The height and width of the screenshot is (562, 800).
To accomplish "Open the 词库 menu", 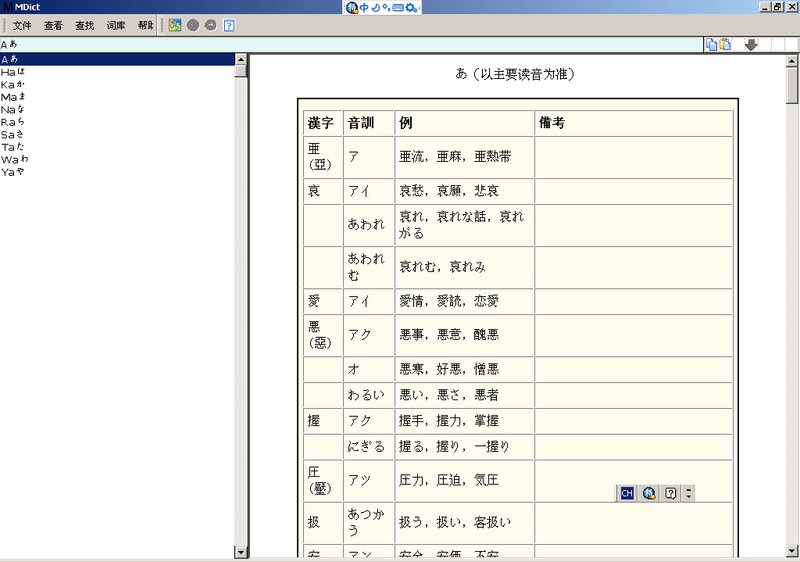I will point(116,25).
